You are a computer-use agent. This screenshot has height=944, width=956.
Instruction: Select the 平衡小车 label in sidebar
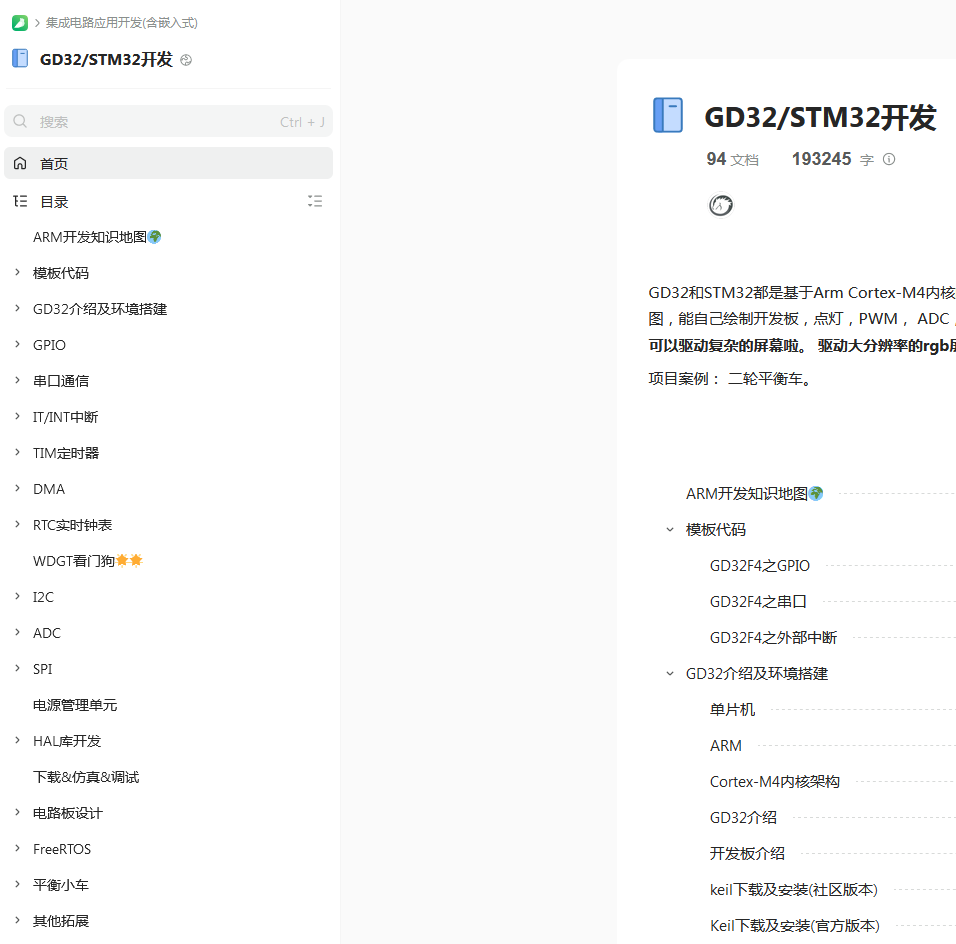point(61,885)
